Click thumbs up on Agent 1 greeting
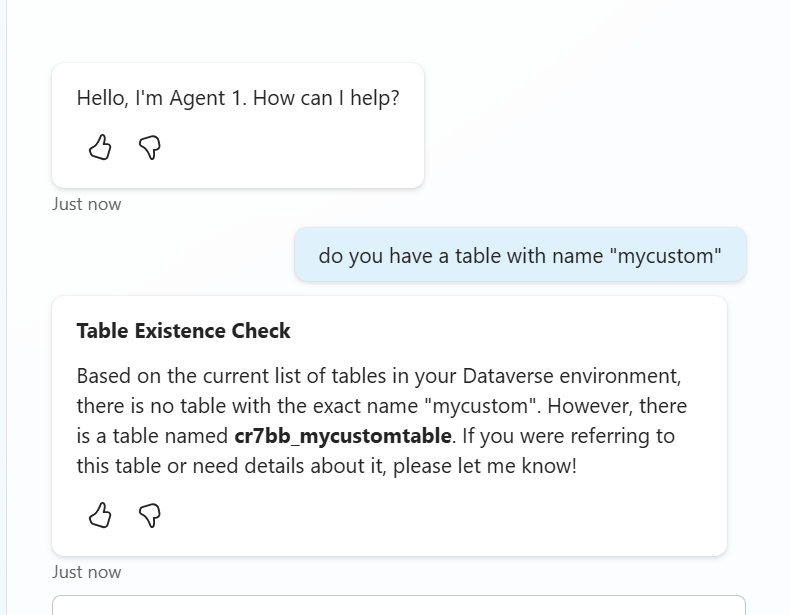The width and height of the screenshot is (790, 615). 100,148
